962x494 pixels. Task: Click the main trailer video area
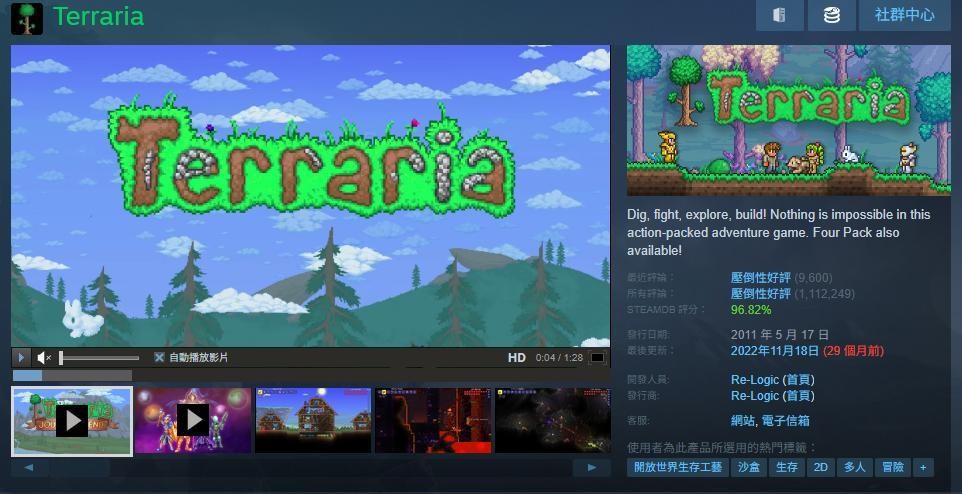click(x=310, y=196)
